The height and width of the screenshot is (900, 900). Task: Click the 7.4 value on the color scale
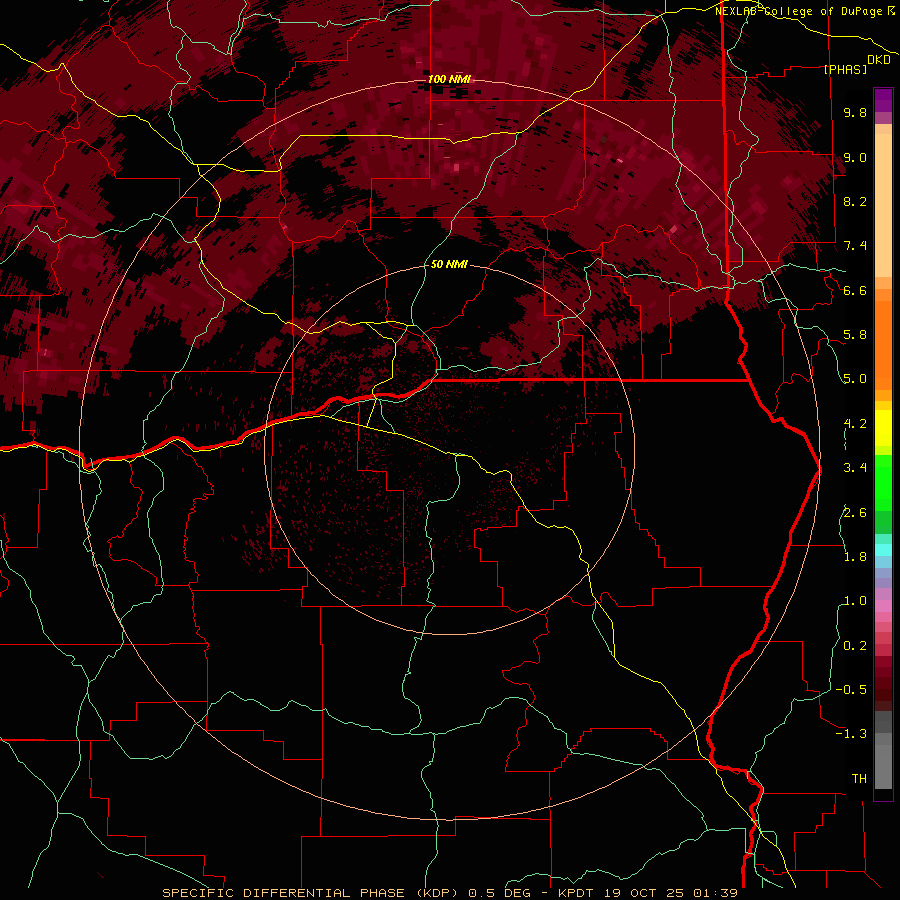click(x=855, y=246)
